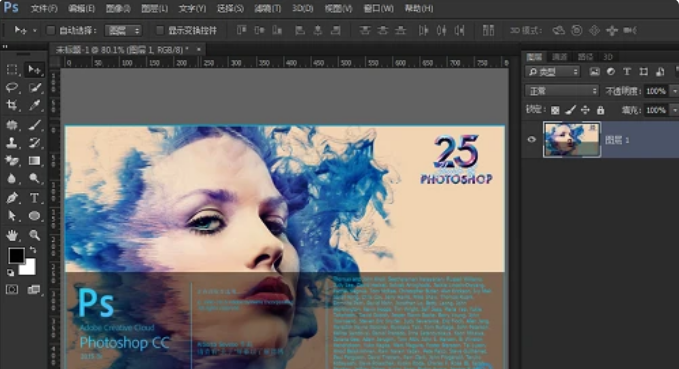679x369 pixels.
Task: Select the Rectangular Marquee tool
Action: (x=12, y=70)
